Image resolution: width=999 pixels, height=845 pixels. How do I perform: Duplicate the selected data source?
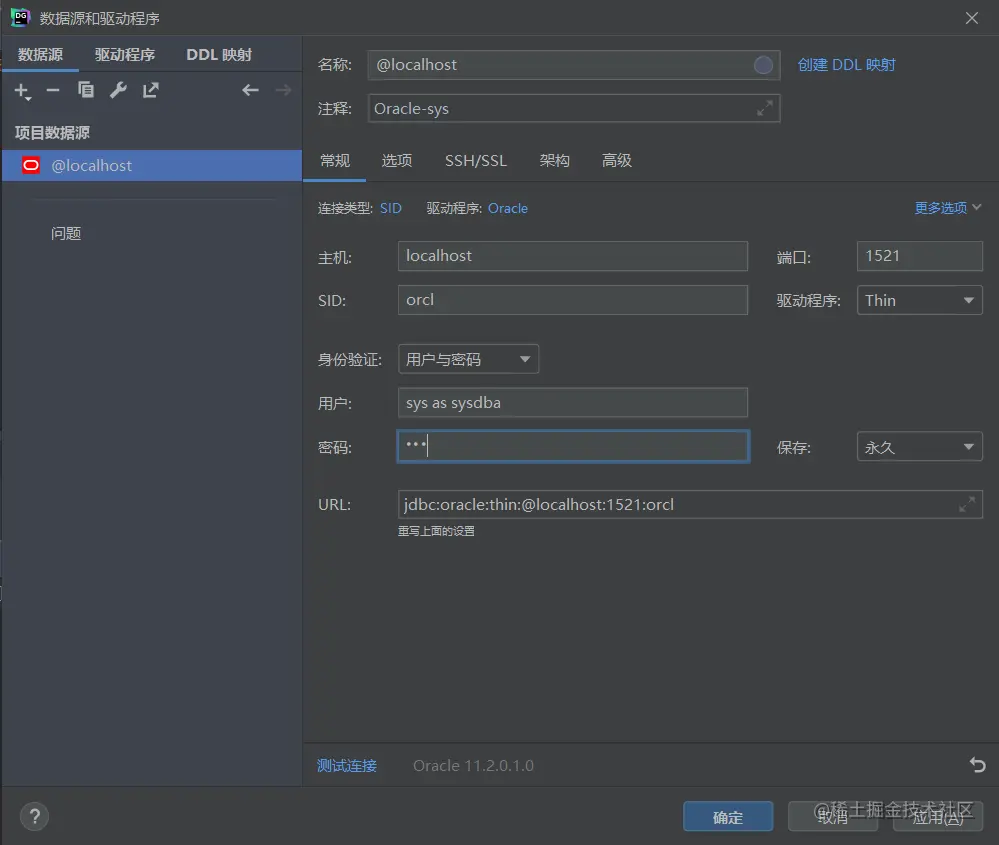coord(86,90)
